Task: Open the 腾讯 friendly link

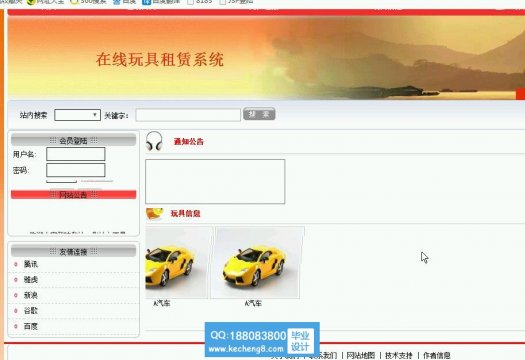Action: coord(30,264)
